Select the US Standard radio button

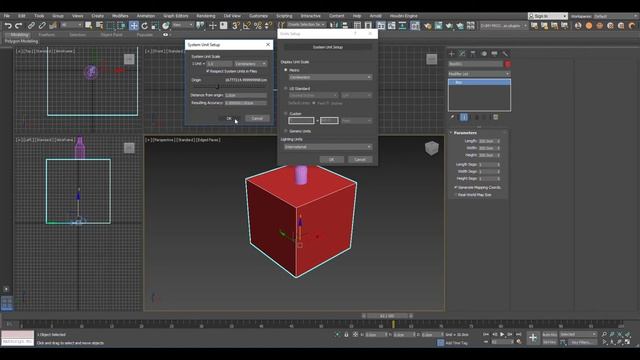click(x=286, y=88)
